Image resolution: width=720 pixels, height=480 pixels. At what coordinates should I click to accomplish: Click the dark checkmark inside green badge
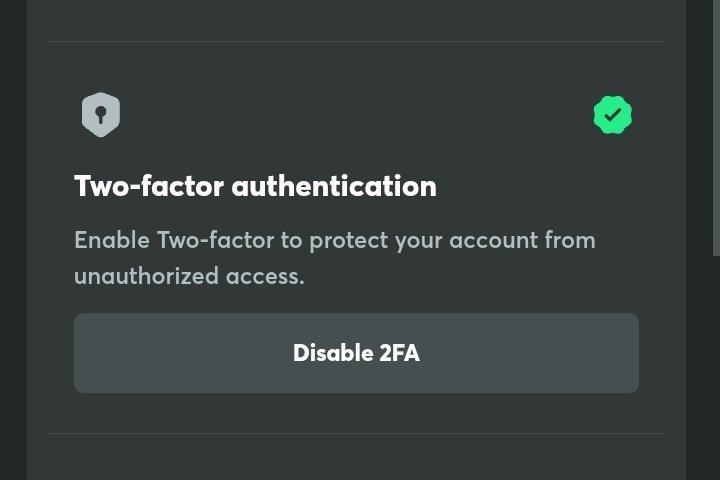tap(612, 115)
